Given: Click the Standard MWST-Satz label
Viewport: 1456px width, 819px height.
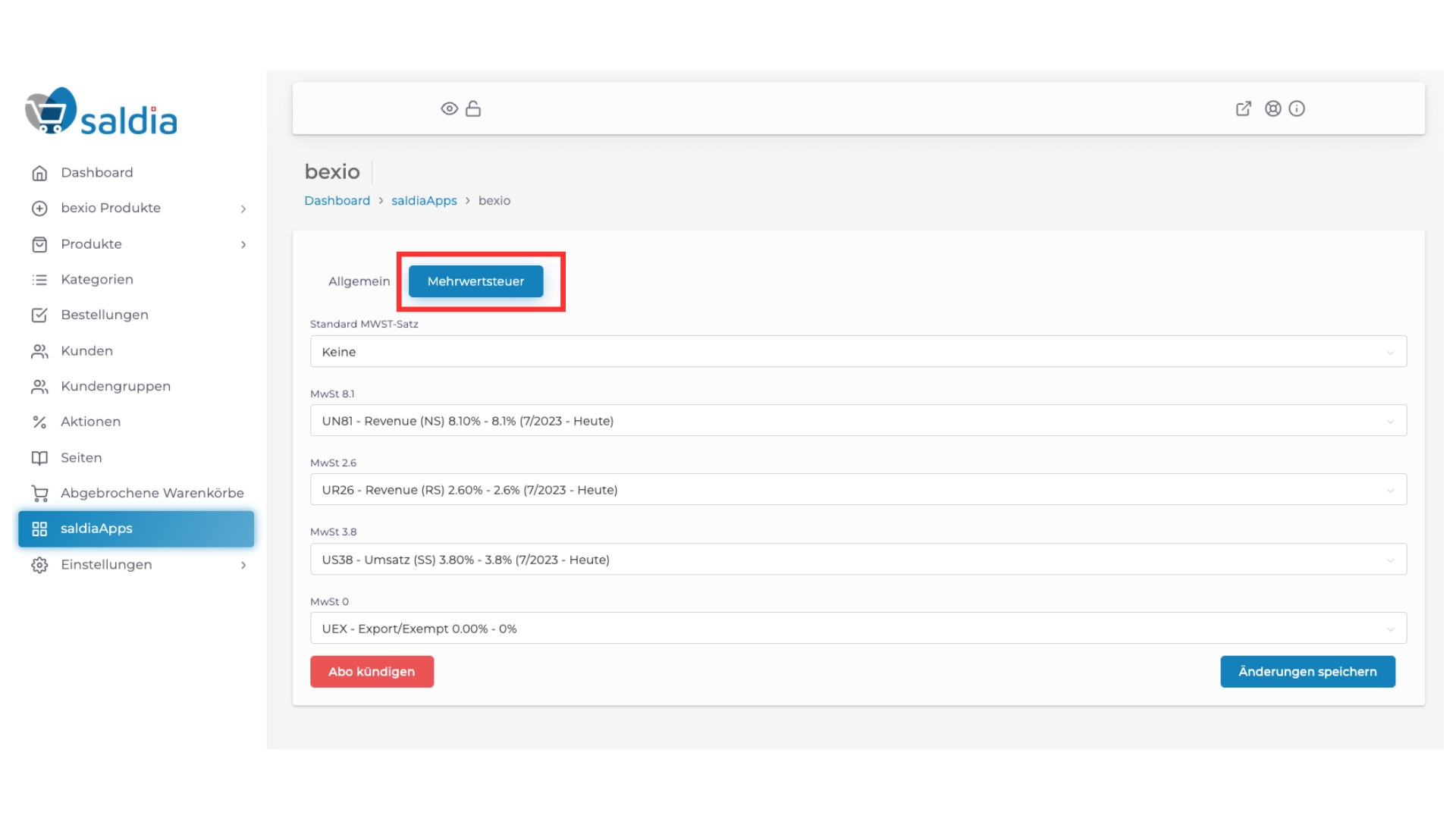Looking at the screenshot, I should tap(364, 325).
